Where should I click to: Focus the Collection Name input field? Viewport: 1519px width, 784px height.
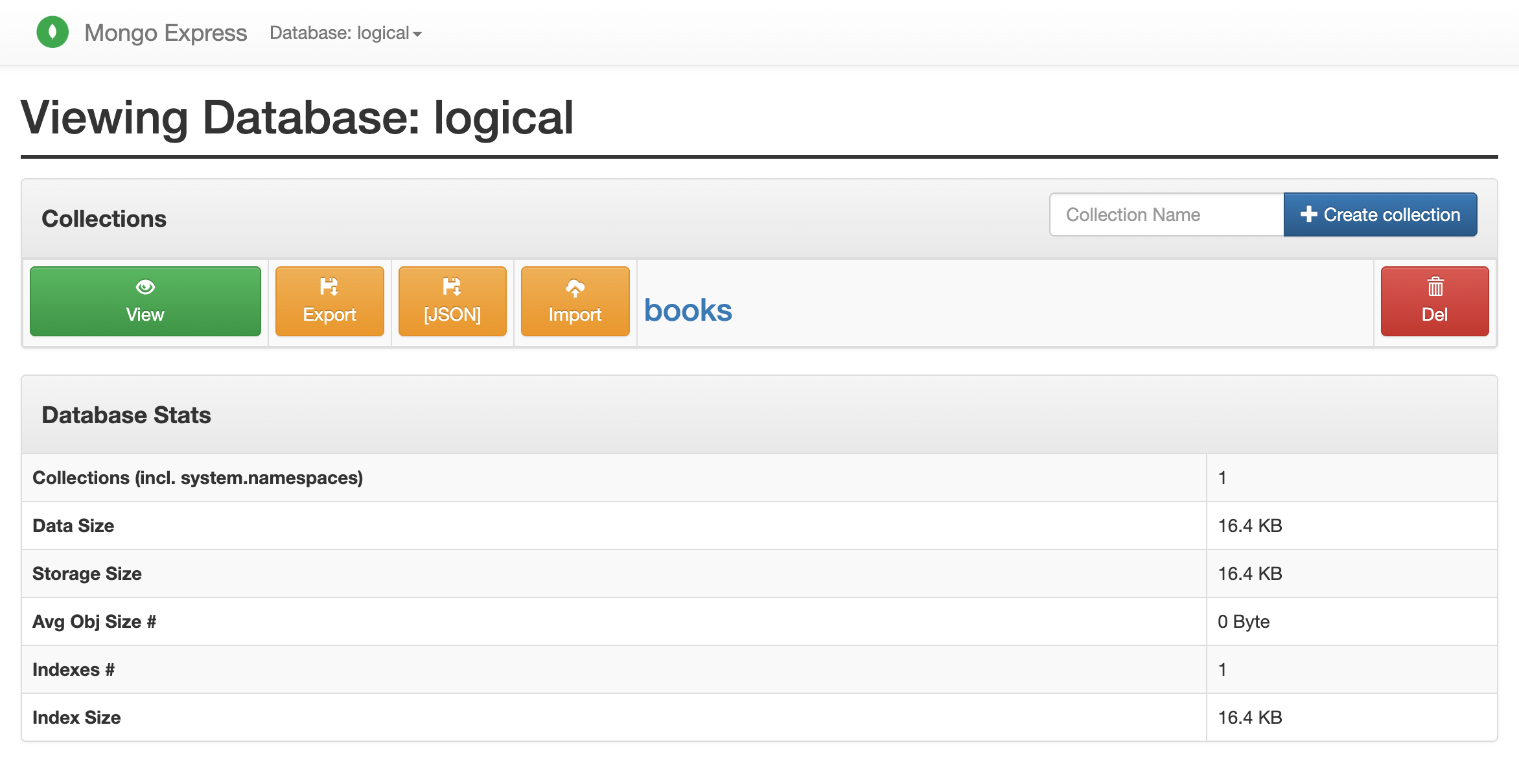1166,214
